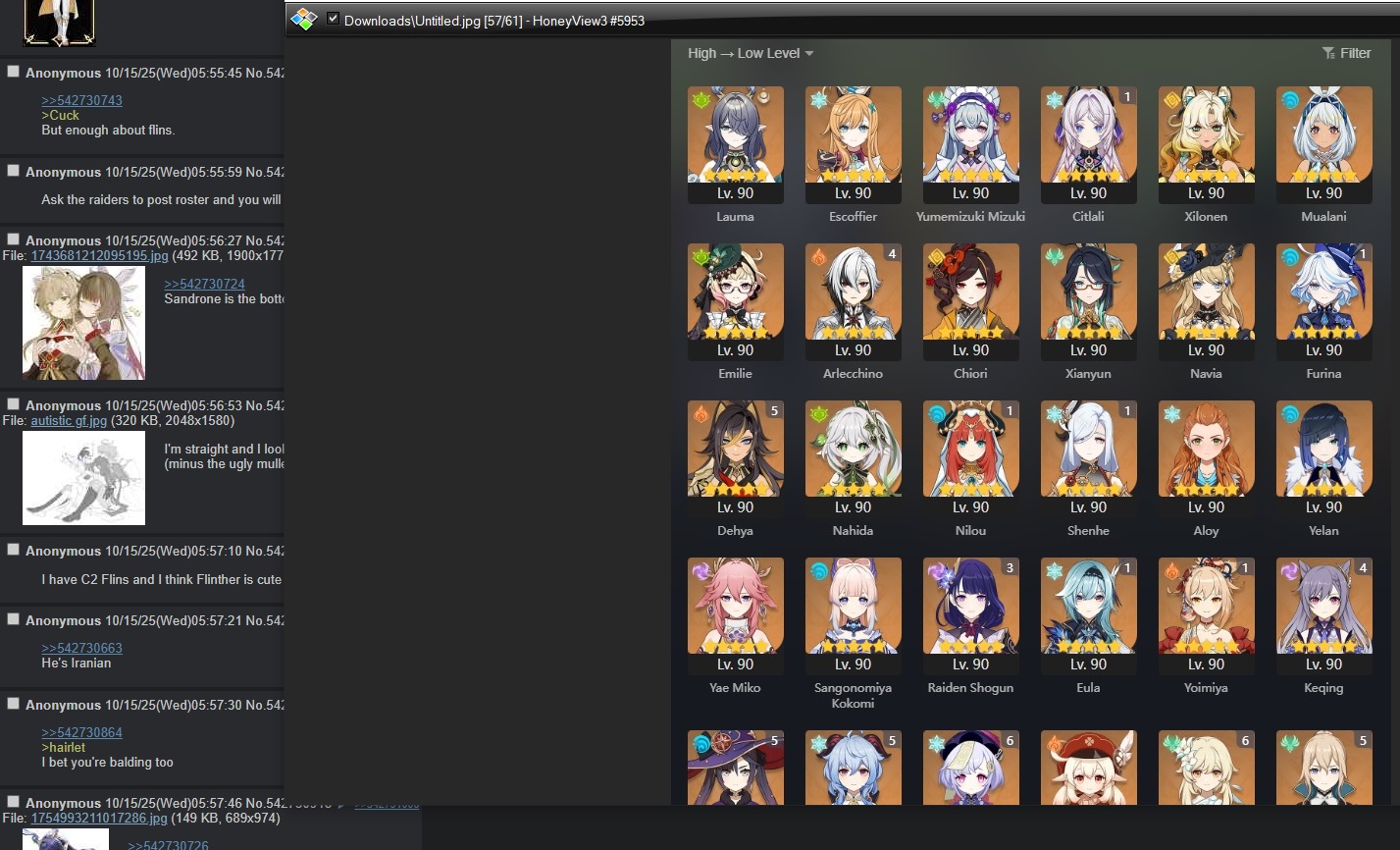Select the 05:56:27 post checkbox
This screenshot has width=1400, height=850.
pyautogui.click(x=13, y=239)
